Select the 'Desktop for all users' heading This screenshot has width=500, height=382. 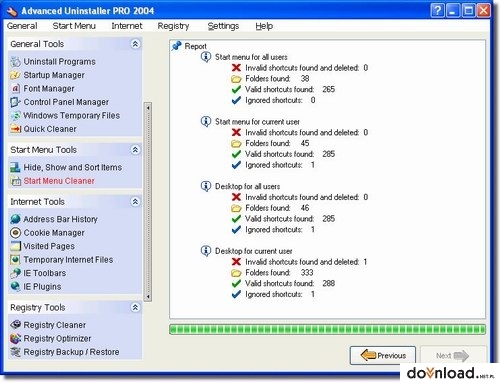(x=247, y=186)
